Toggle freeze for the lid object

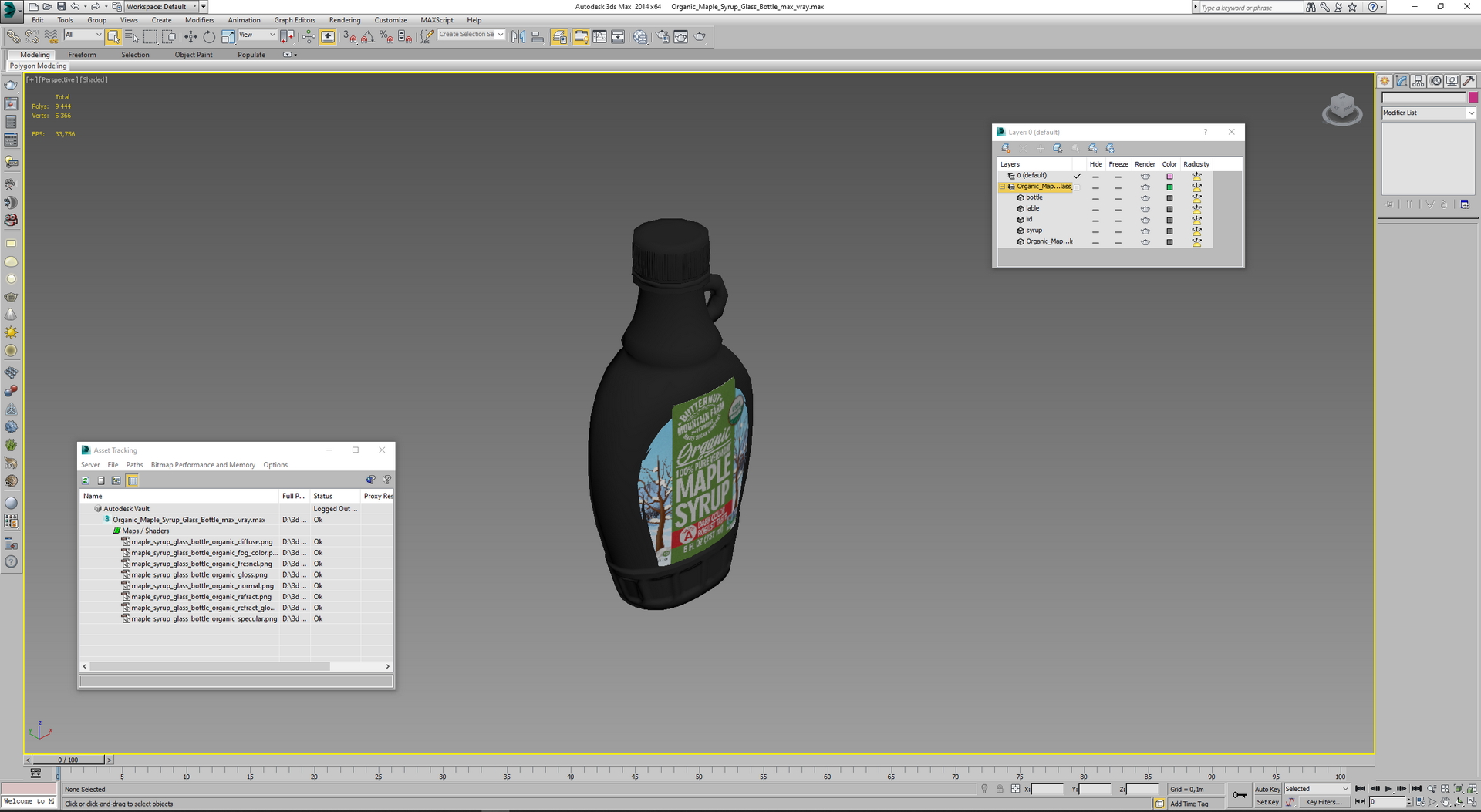[1118, 221]
